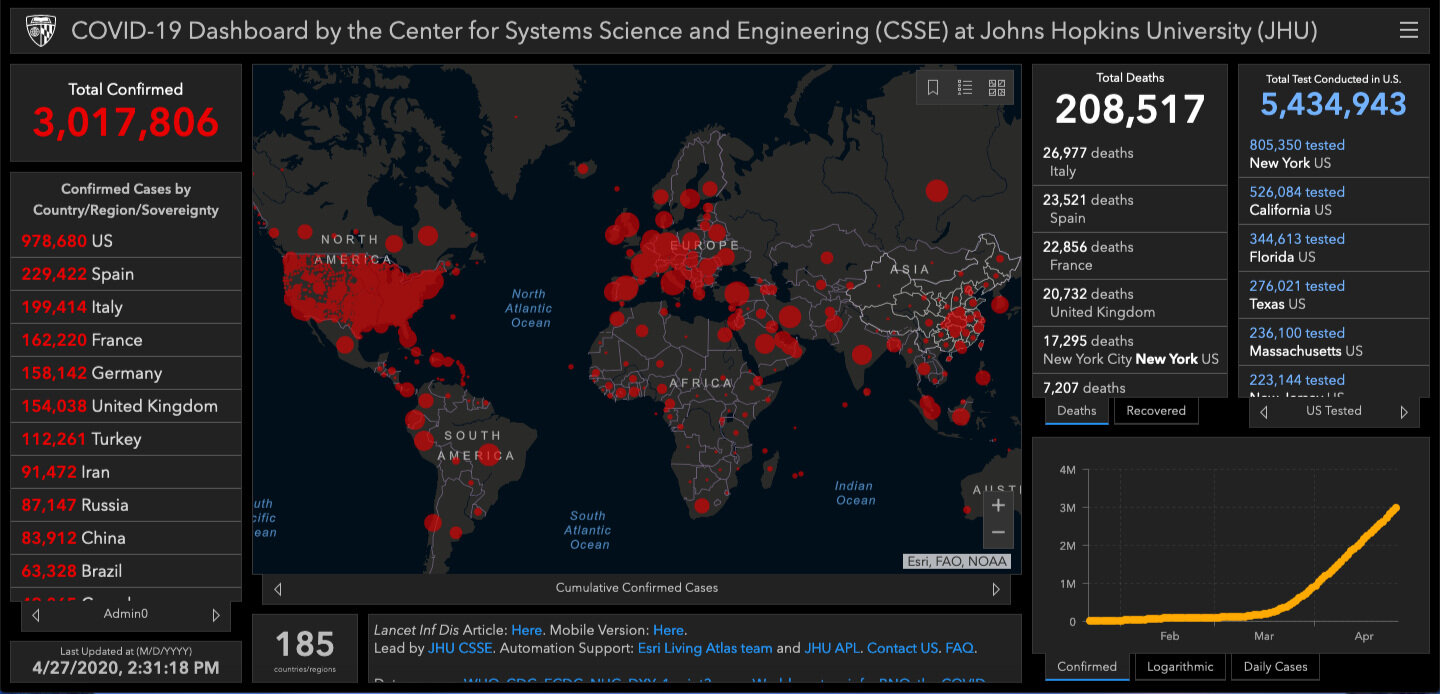Click the Total Deaths 208,517 figure

(x=1130, y=109)
